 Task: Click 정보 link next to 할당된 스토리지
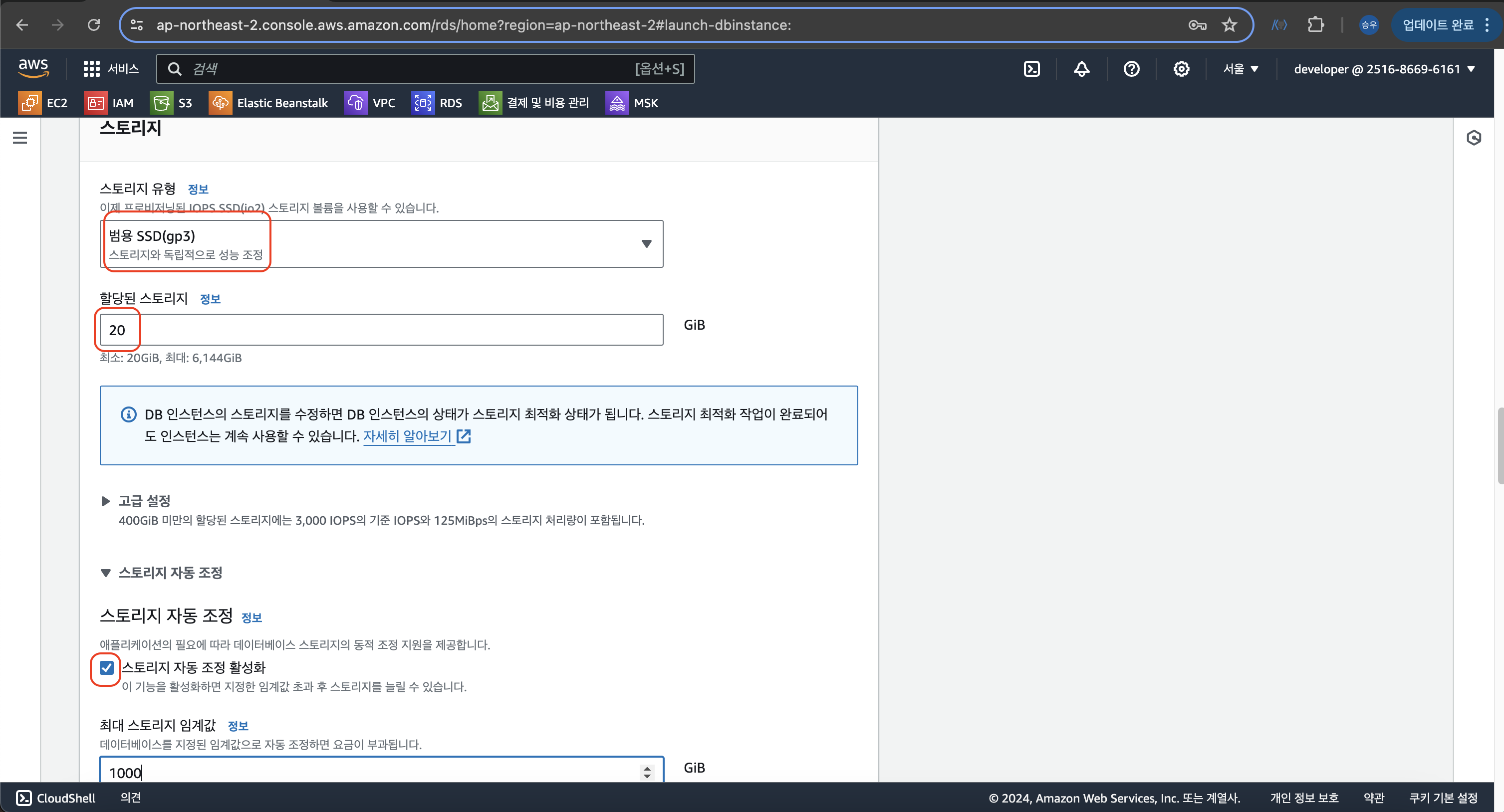[x=210, y=299]
